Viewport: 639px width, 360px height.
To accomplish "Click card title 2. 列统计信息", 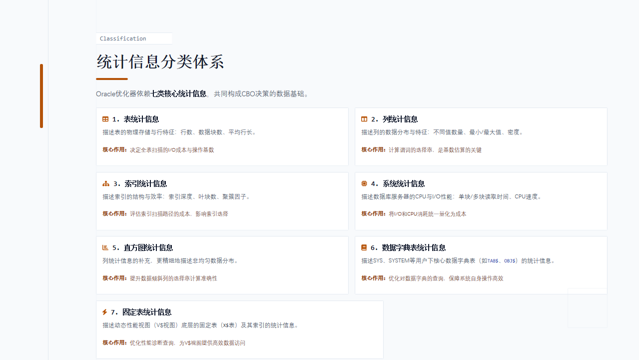I will click(x=394, y=119).
